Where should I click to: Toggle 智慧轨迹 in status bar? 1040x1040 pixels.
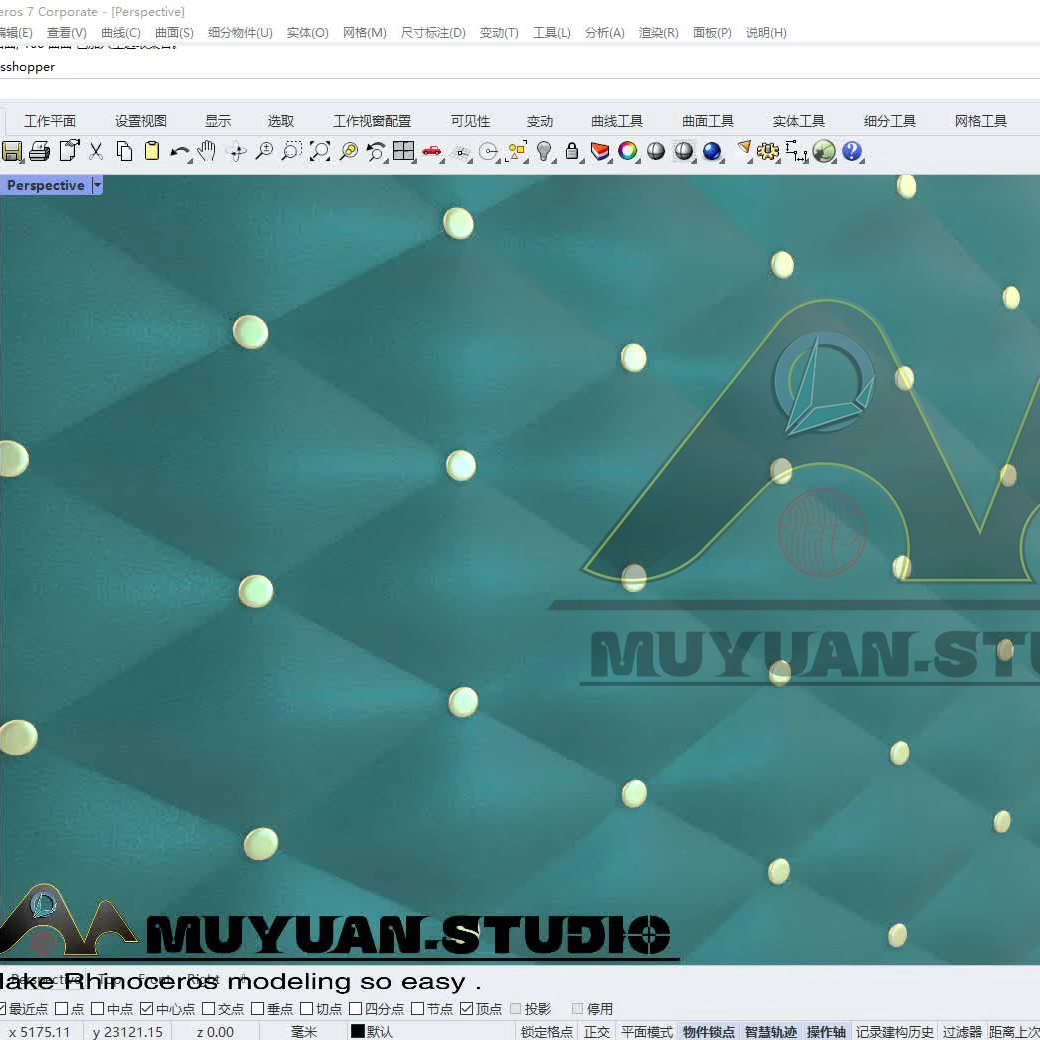tap(771, 1031)
